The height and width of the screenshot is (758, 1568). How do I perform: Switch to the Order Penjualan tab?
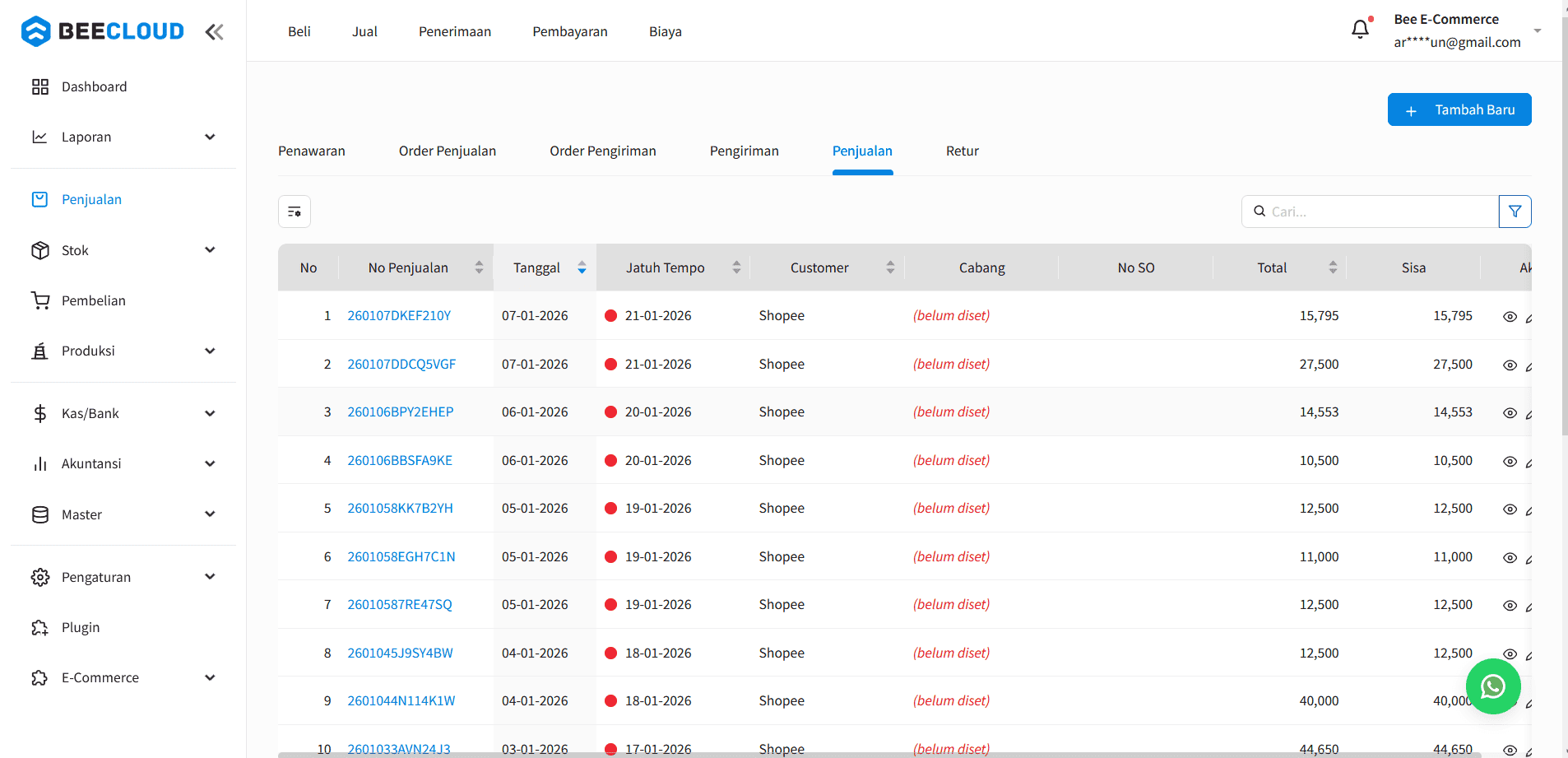click(447, 151)
